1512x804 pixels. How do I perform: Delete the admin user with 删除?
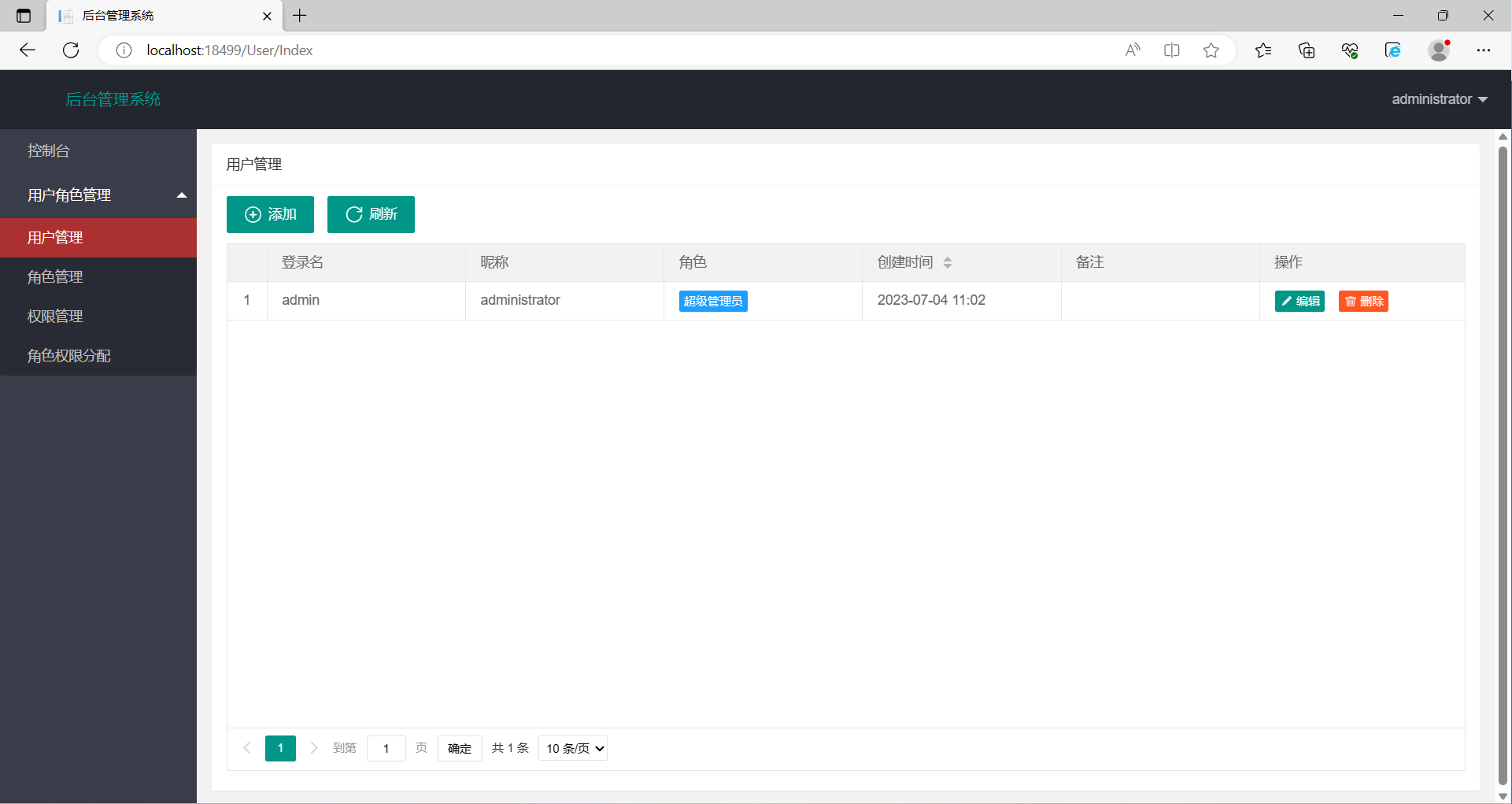1363,302
